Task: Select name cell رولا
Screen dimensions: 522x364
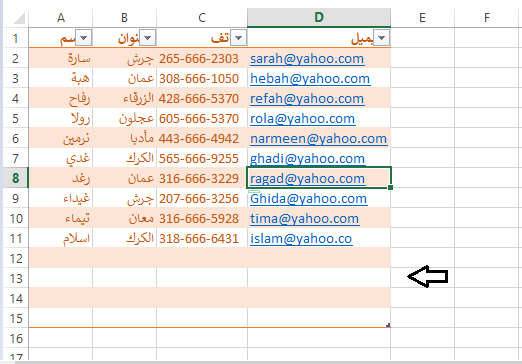Action: pyautogui.click(x=61, y=119)
